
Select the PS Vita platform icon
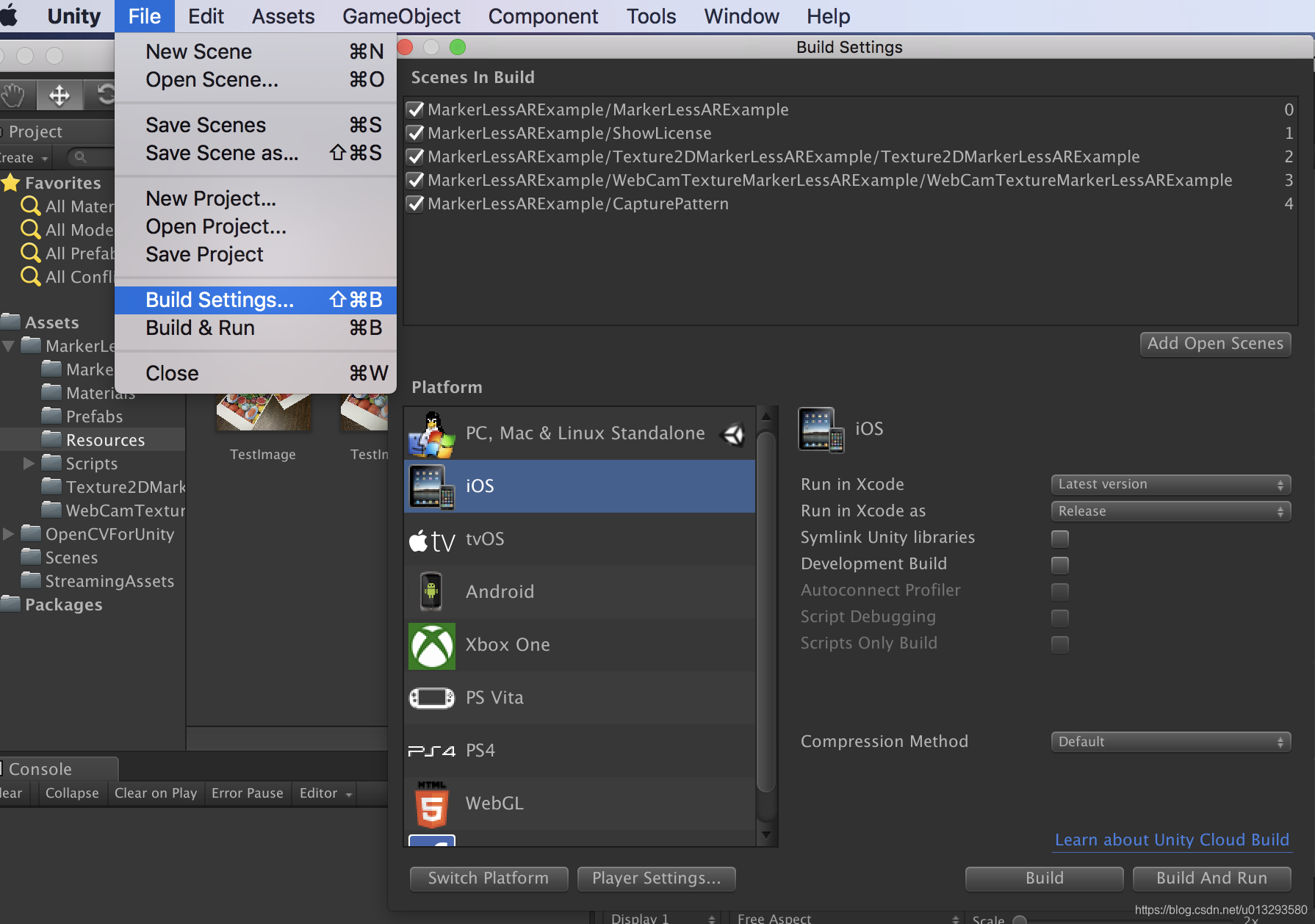coord(431,697)
